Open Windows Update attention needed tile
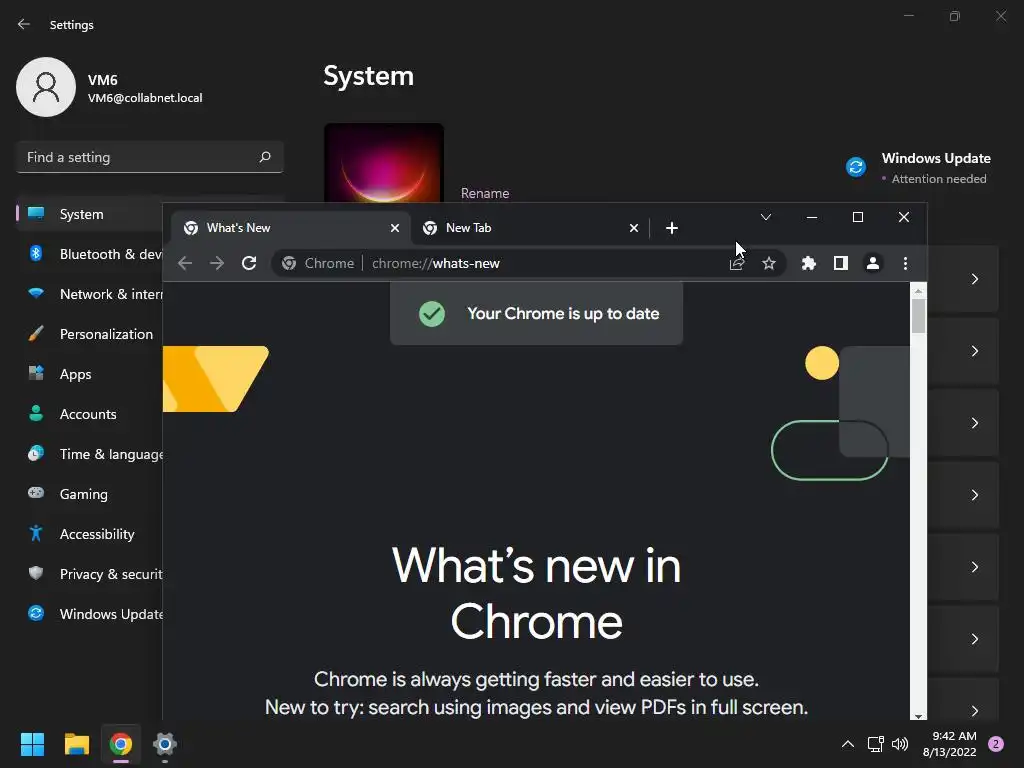The image size is (1024, 768). [x=919, y=168]
